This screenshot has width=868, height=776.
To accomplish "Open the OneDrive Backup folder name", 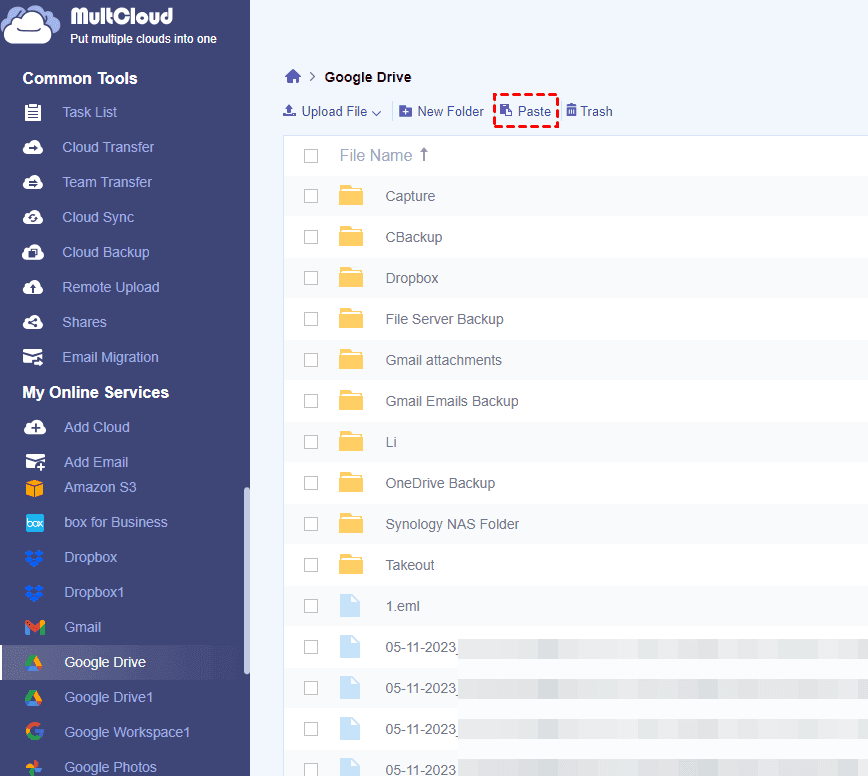I will click(440, 483).
